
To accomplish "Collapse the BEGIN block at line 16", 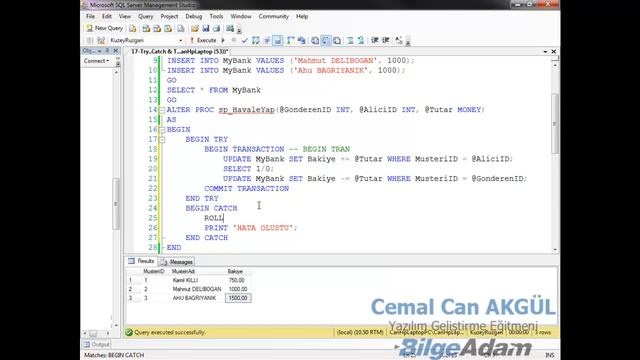I will click(x=162, y=130).
